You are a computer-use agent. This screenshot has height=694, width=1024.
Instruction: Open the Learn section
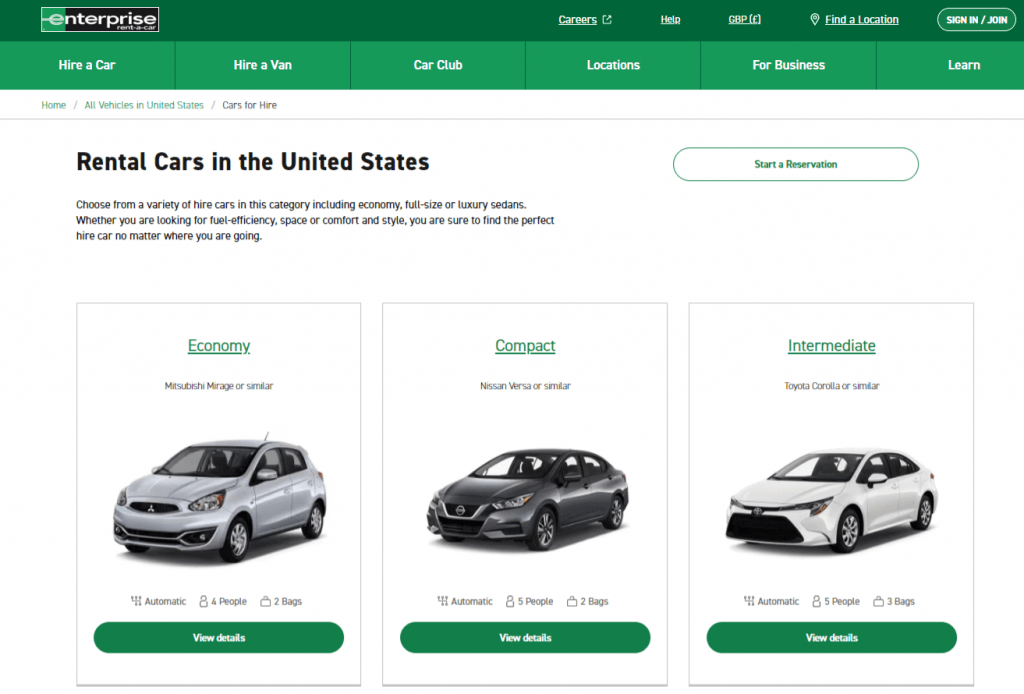click(963, 65)
